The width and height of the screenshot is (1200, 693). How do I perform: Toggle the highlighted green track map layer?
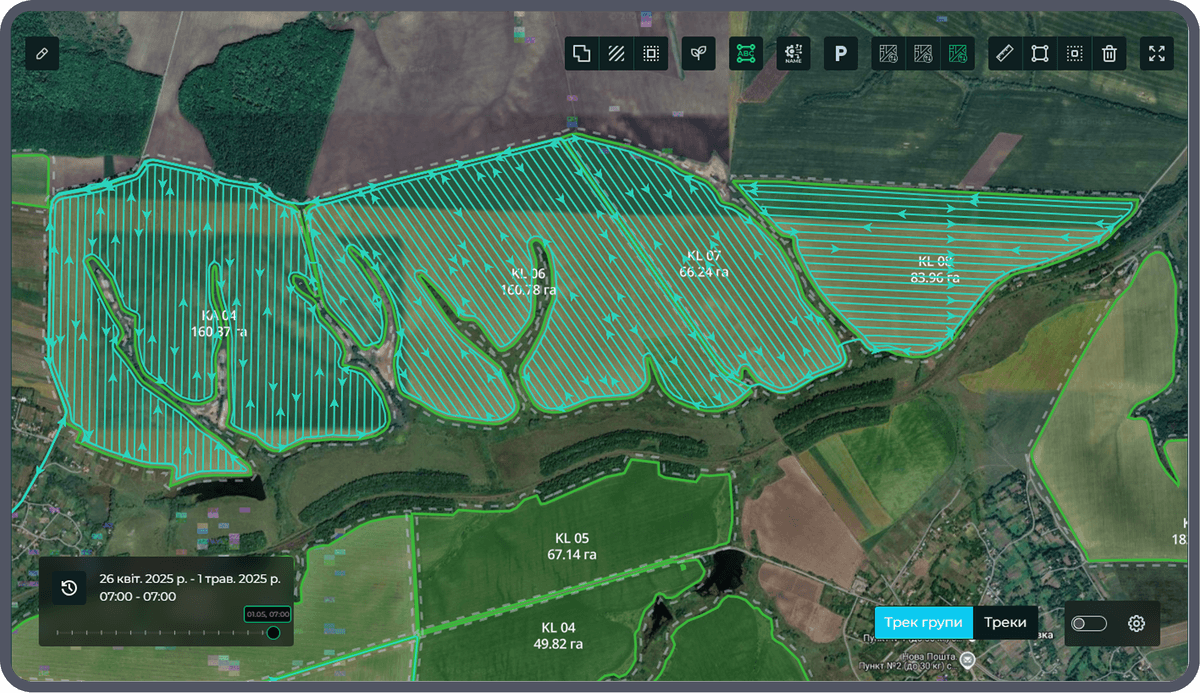tap(957, 54)
